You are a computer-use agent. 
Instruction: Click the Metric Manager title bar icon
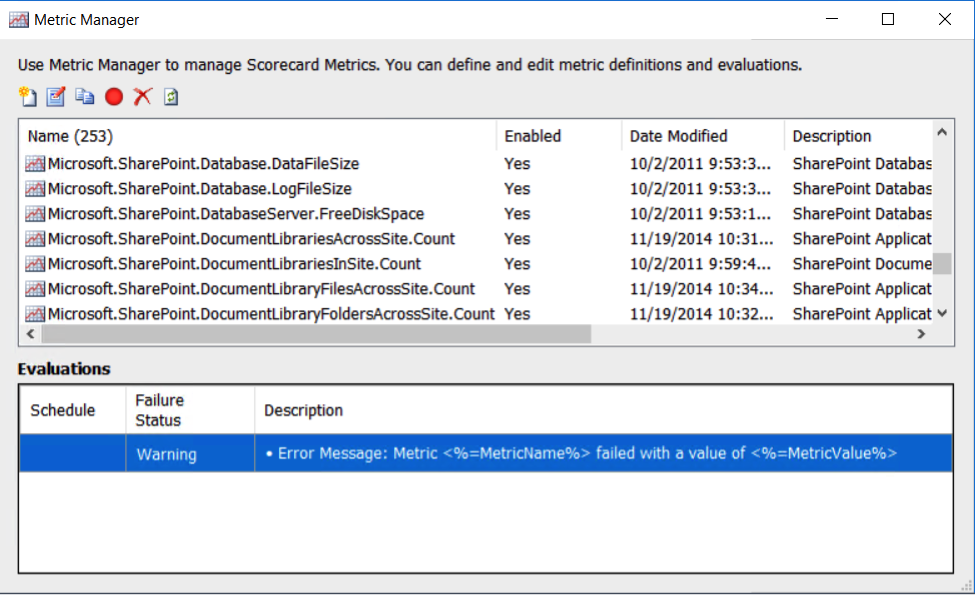(19, 20)
